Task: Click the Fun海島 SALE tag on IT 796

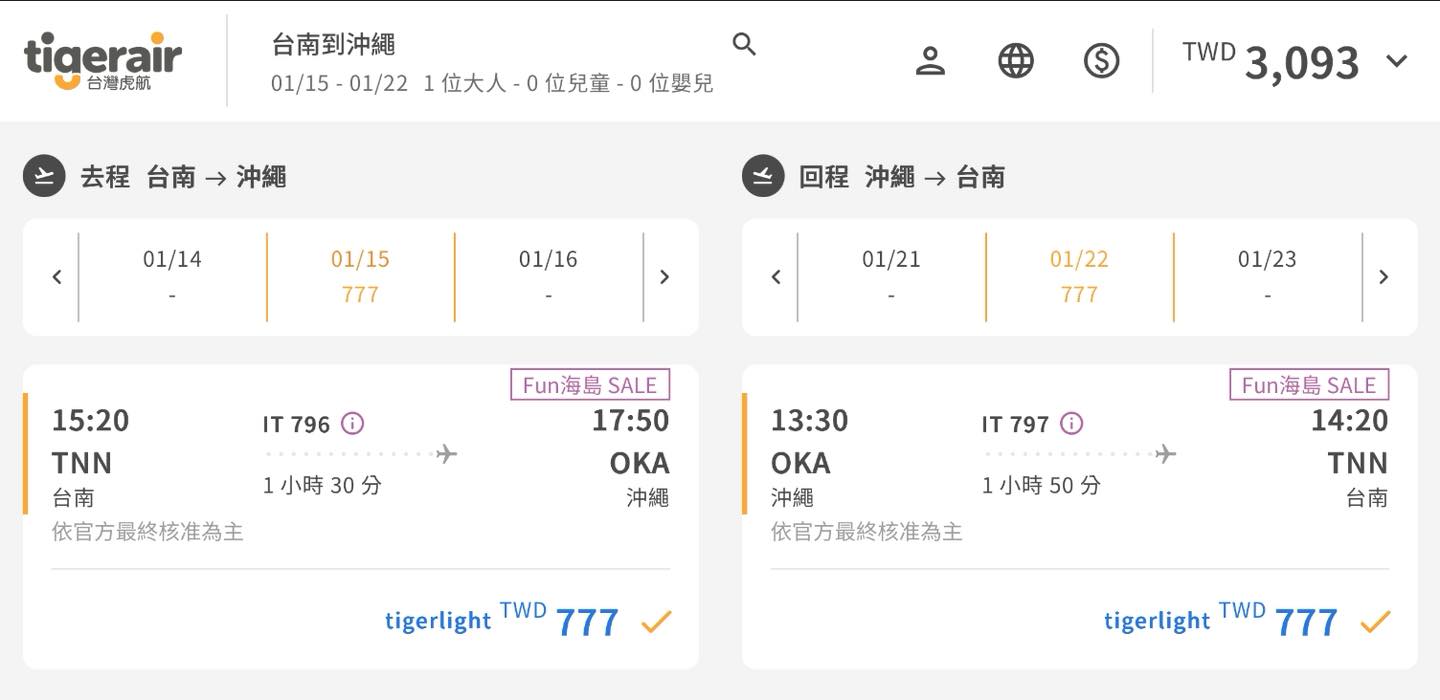Action: point(590,385)
